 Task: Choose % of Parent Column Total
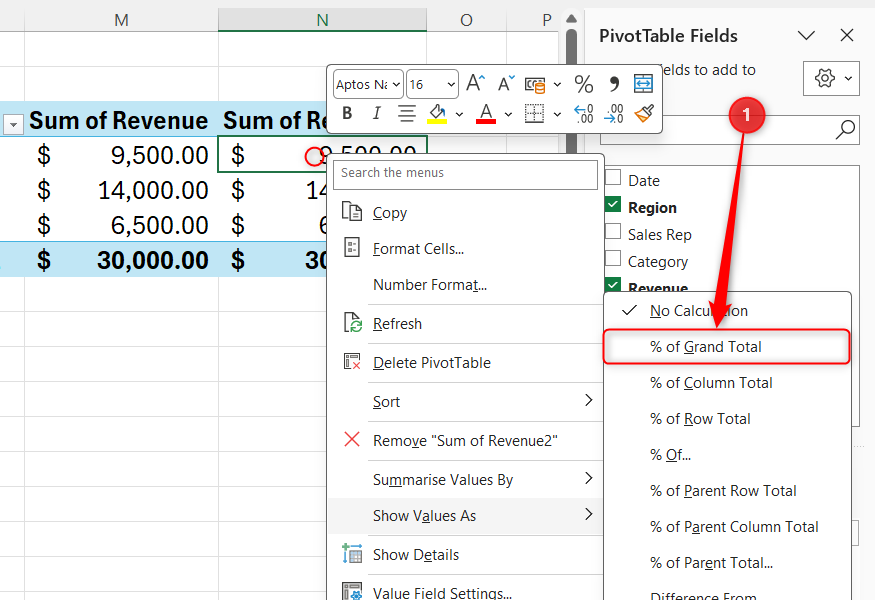pos(727,527)
